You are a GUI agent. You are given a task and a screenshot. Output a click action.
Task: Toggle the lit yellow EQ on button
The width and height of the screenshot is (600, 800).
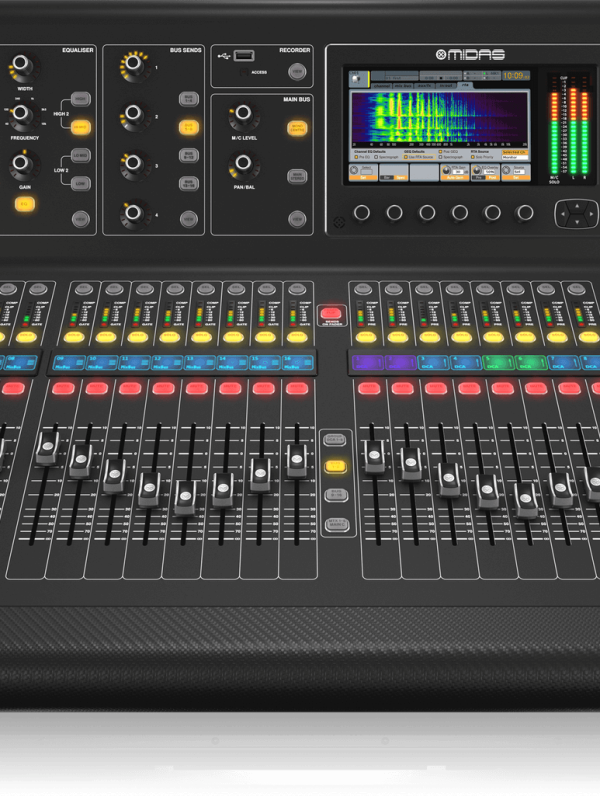pyautogui.click(x=24, y=205)
